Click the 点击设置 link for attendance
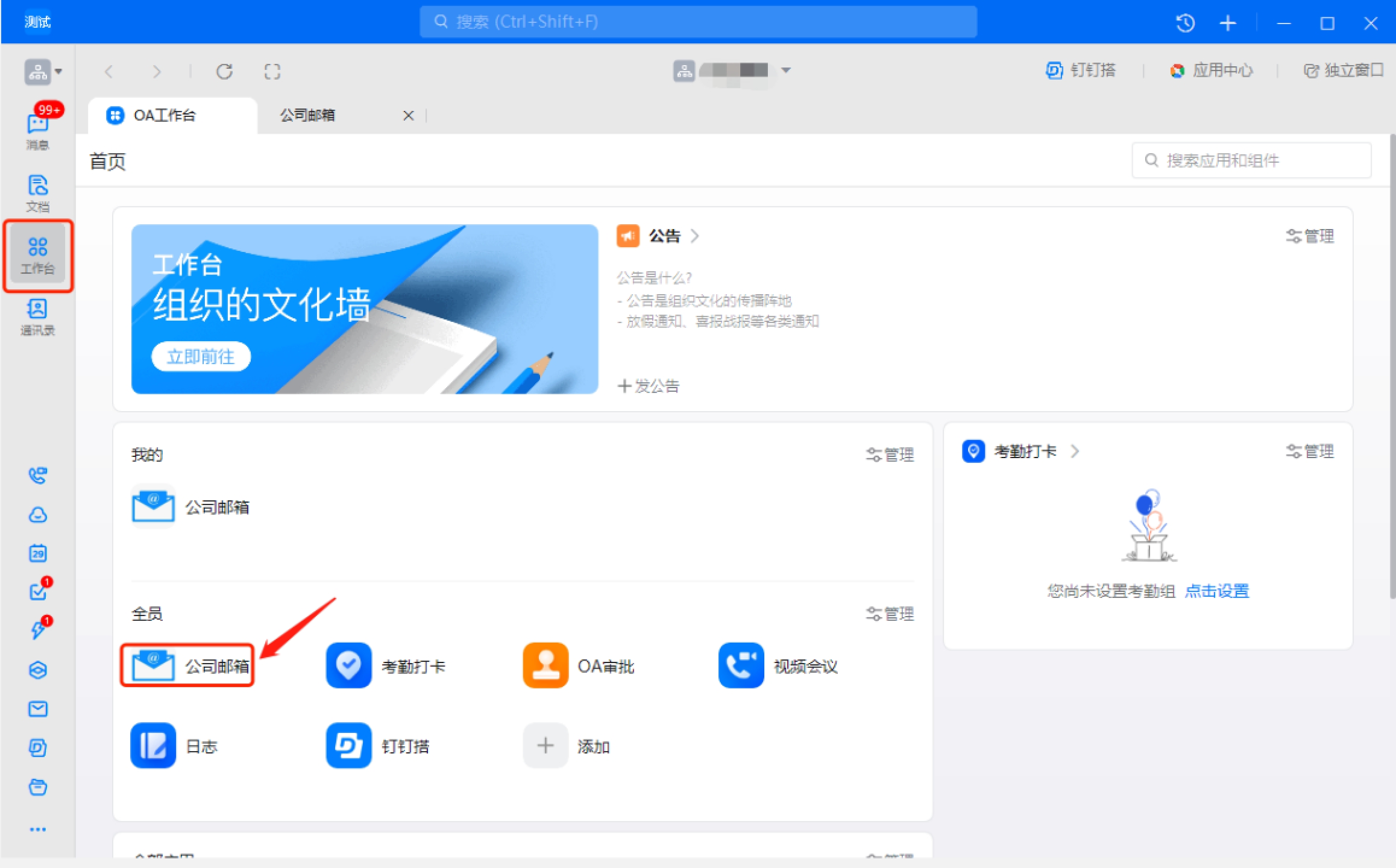Image resolution: width=1396 pixels, height=868 pixels. coord(1217,591)
